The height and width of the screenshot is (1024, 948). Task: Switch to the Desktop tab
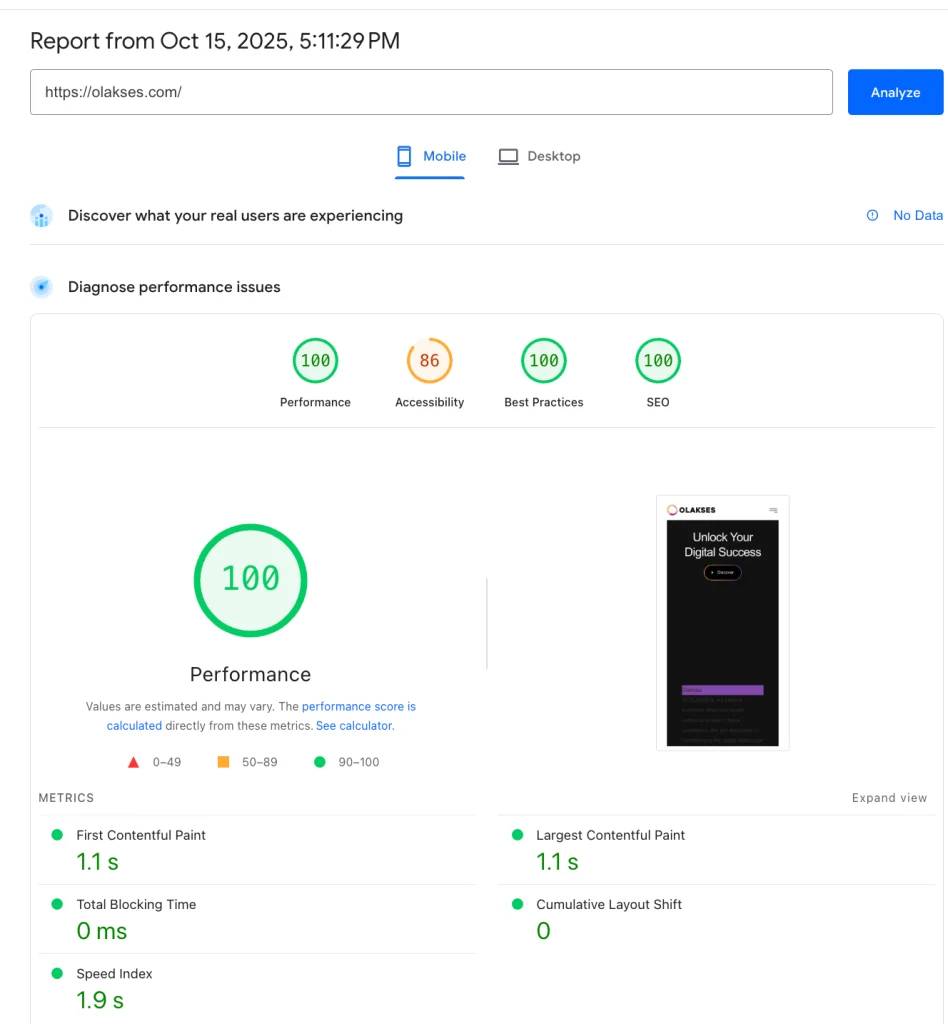coord(540,156)
